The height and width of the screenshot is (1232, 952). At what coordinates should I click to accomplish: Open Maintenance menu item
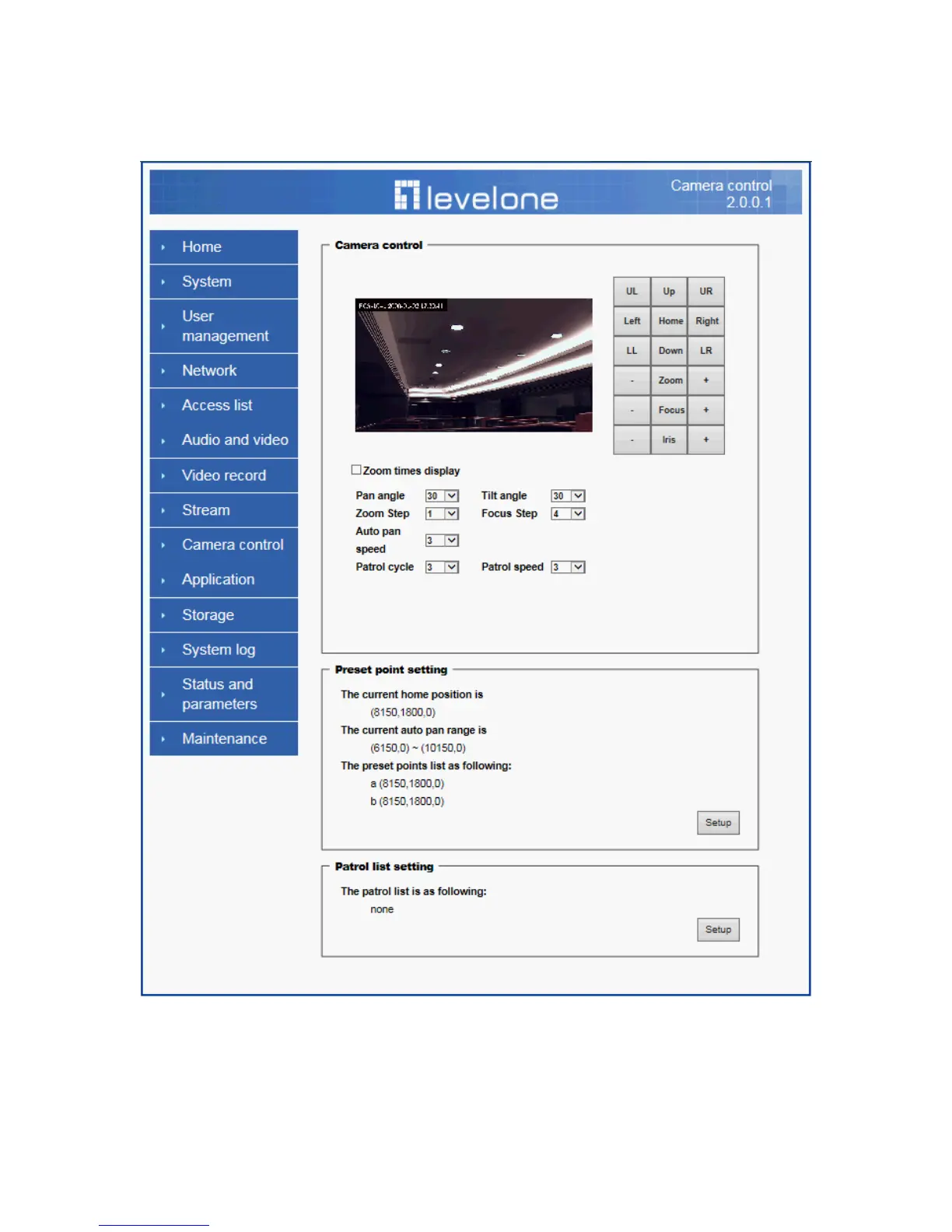(x=224, y=738)
